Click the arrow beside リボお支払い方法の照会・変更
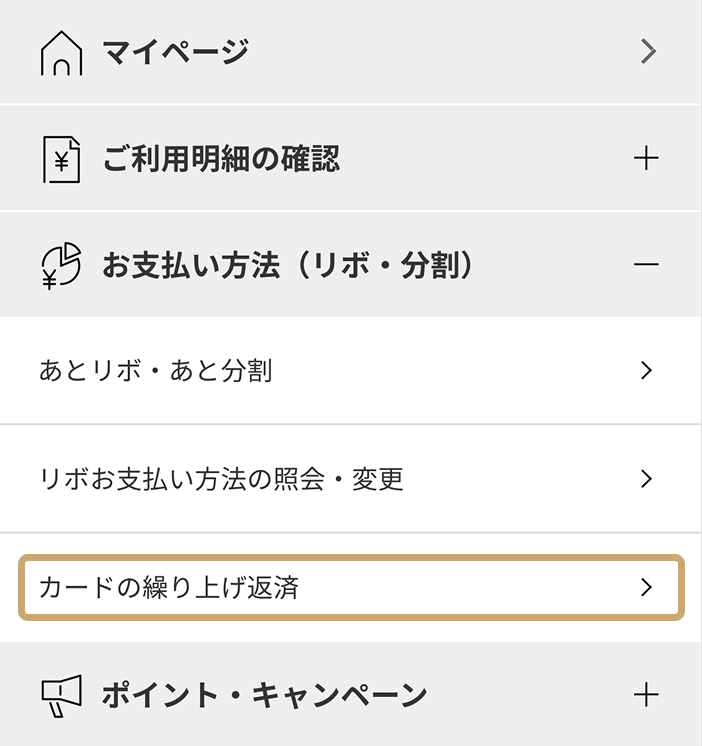This screenshot has height=746, width=702. pyautogui.click(x=646, y=479)
